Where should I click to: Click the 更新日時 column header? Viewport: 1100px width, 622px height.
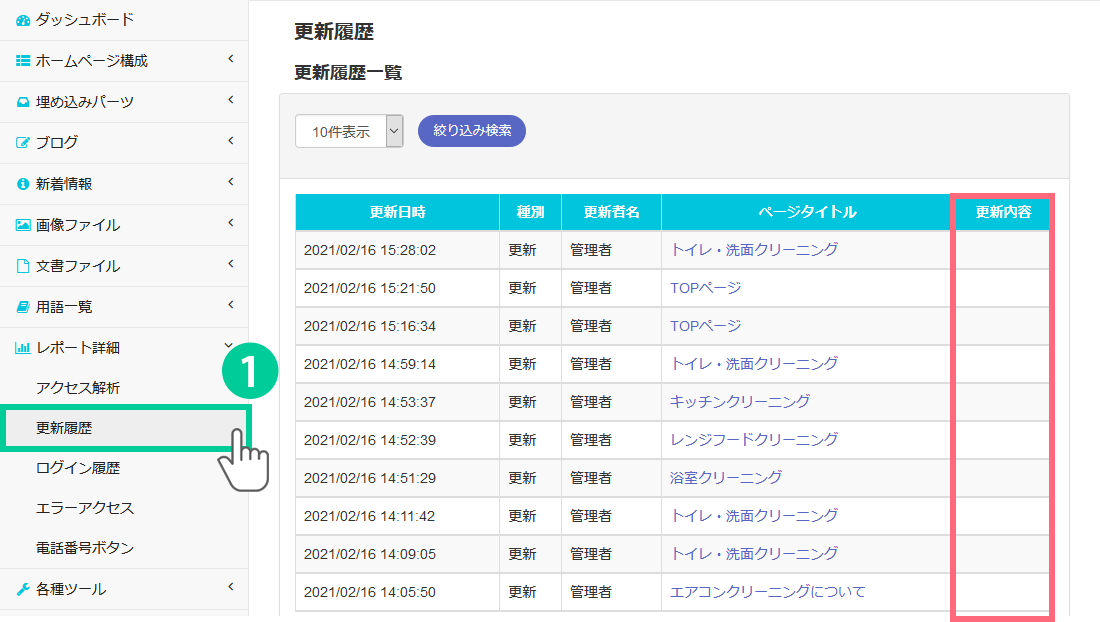coord(397,212)
